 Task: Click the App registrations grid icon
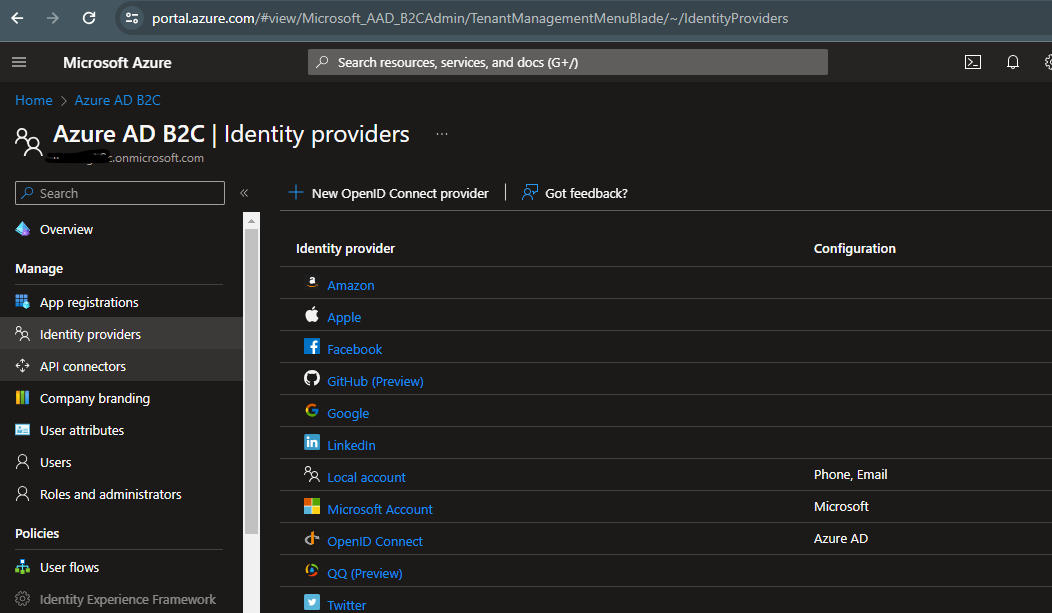[23, 302]
